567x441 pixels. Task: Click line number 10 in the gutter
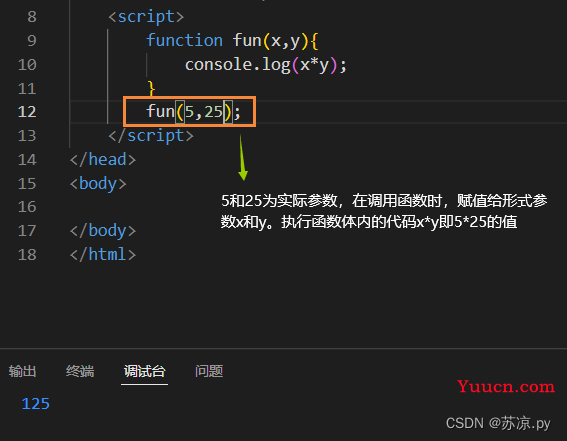27,65
